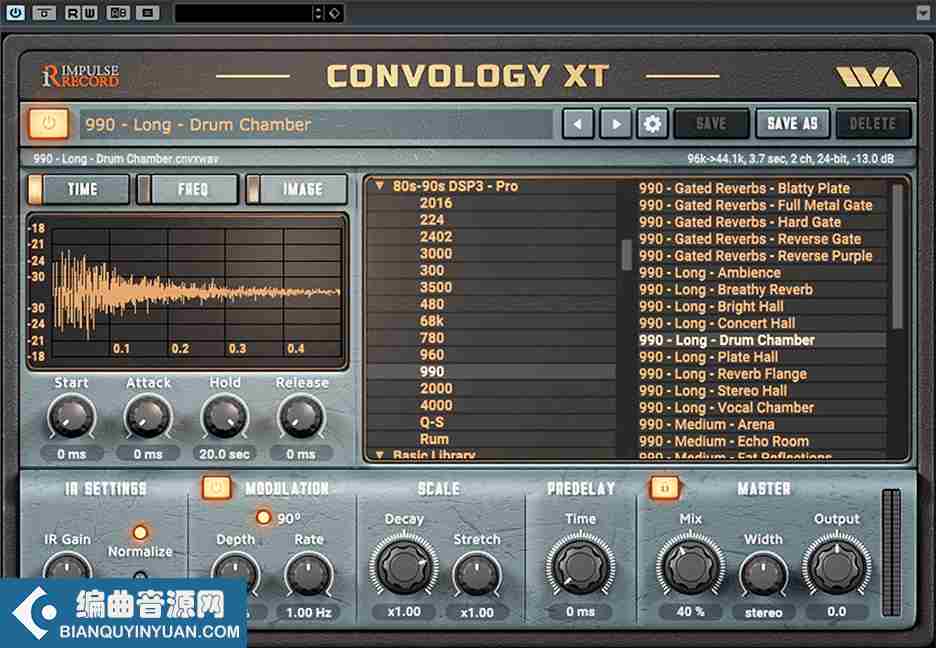Click the SAVE AS button

pyautogui.click(x=792, y=124)
